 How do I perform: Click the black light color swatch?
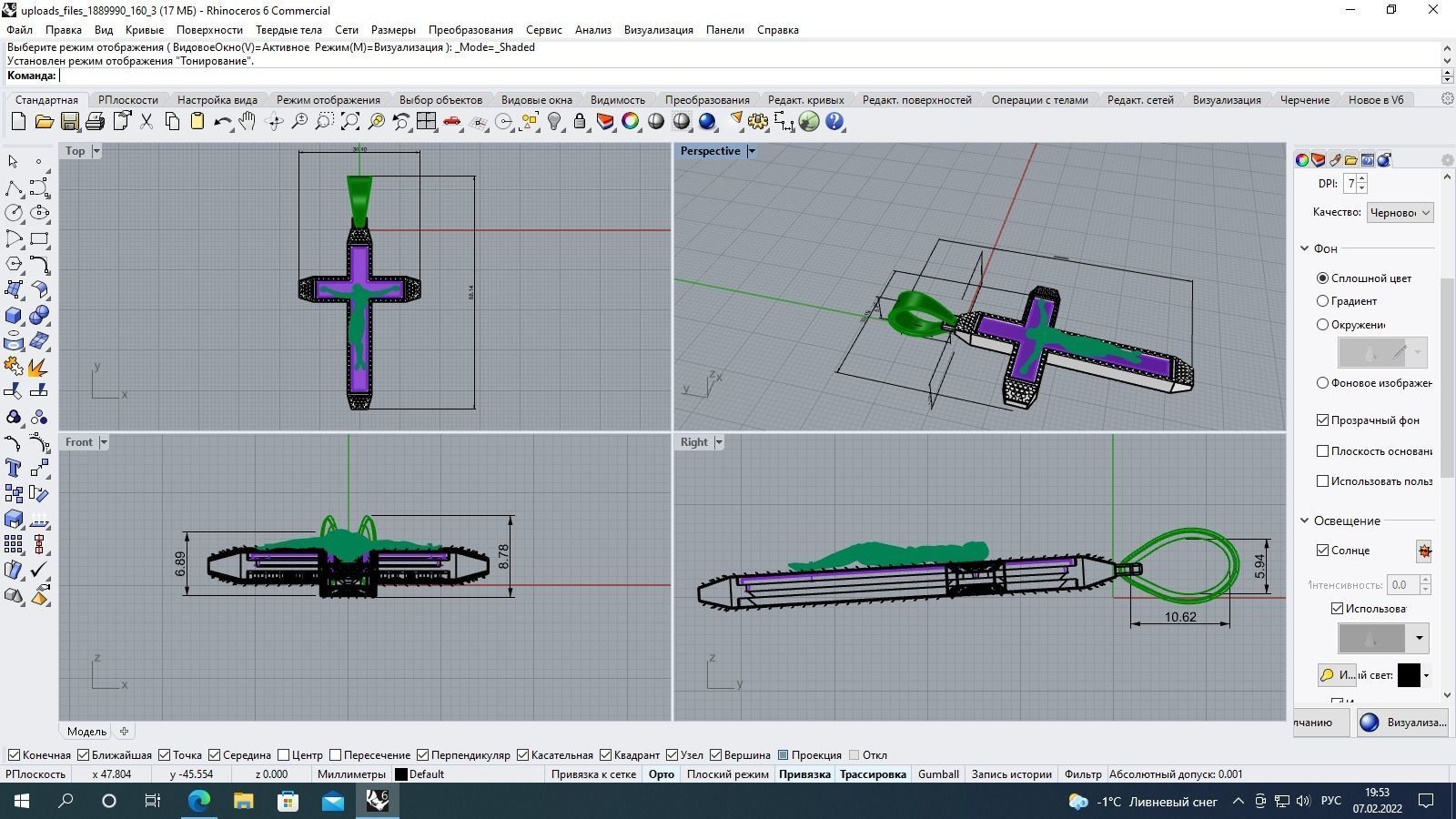click(x=1409, y=675)
